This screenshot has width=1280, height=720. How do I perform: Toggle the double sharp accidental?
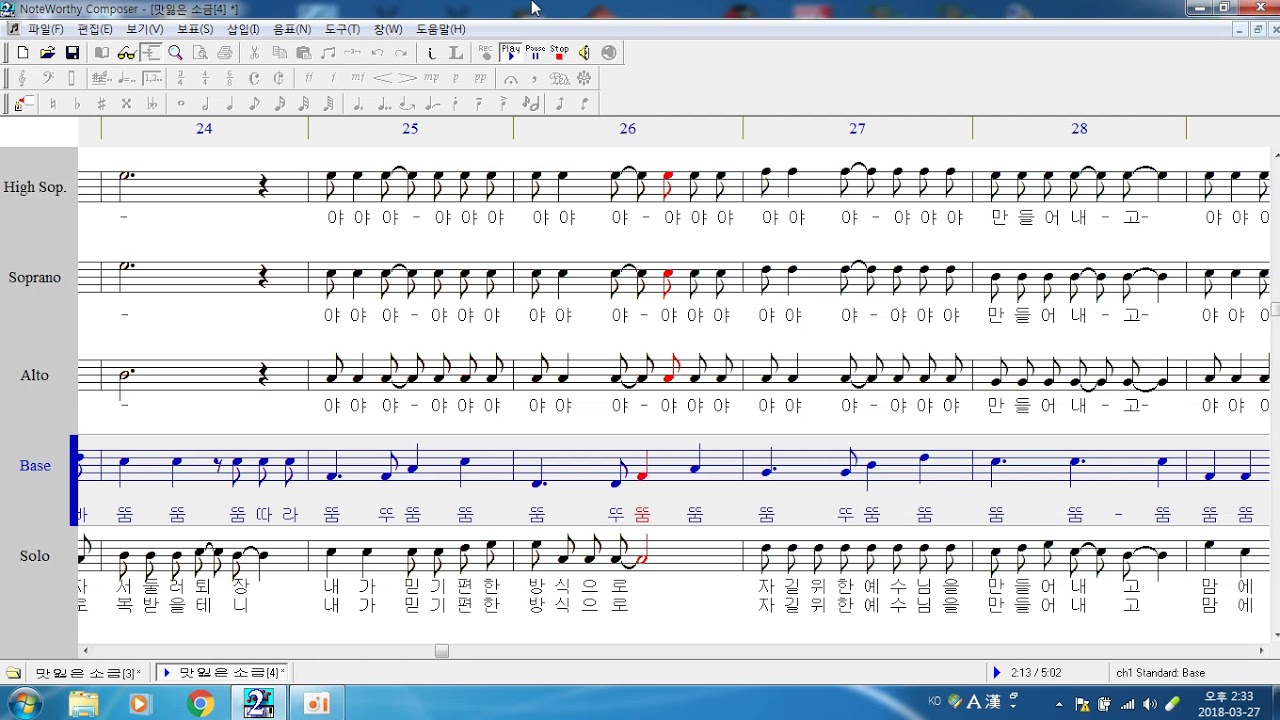point(126,103)
